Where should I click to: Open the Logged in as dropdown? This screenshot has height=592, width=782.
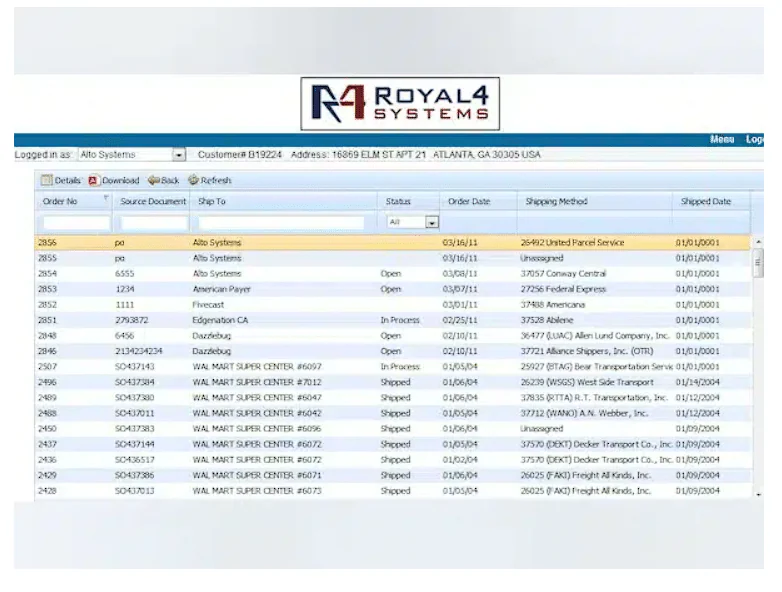[179, 155]
